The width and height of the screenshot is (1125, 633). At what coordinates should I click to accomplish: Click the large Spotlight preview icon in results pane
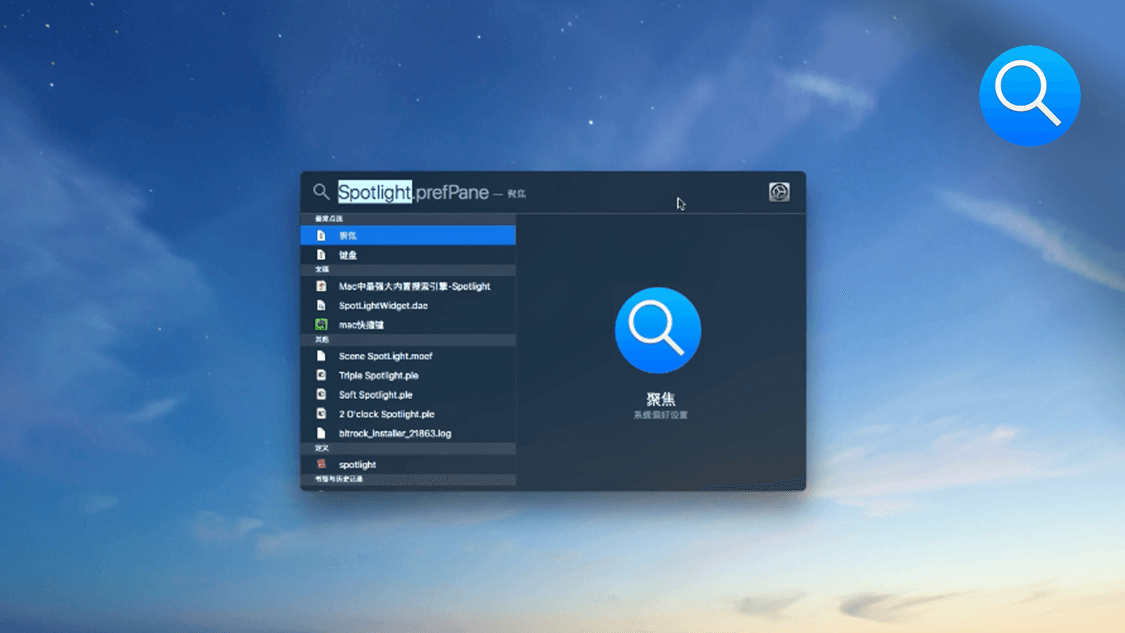658,331
